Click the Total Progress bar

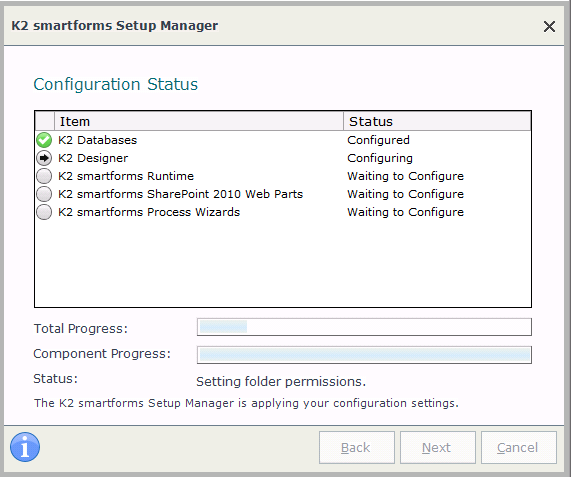point(364,327)
